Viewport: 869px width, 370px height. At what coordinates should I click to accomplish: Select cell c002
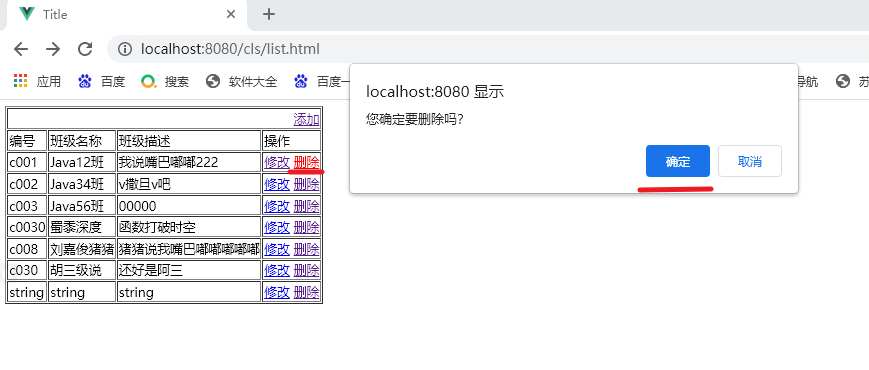coord(27,184)
